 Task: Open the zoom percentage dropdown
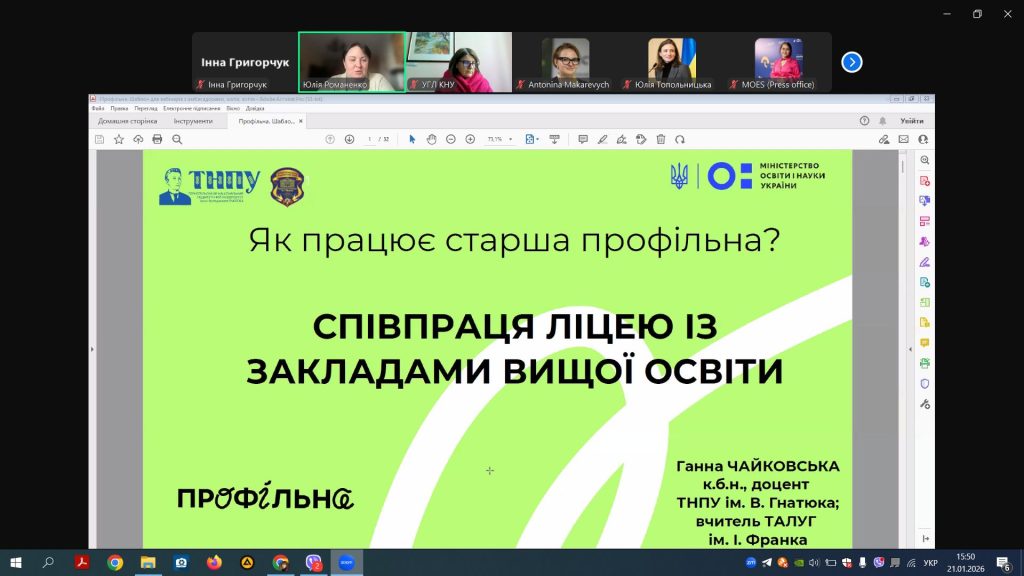pyautogui.click(x=511, y=139)
